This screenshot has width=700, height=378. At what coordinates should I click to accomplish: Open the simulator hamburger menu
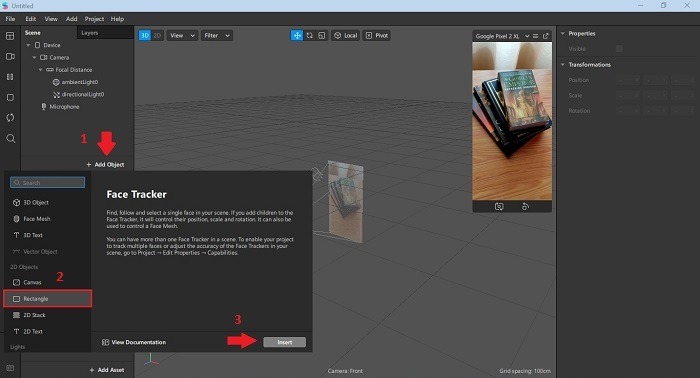pos(536,36)
